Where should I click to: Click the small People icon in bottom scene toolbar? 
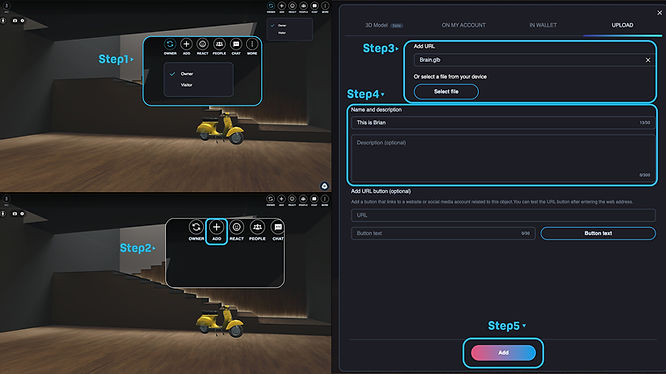(303, 200)
